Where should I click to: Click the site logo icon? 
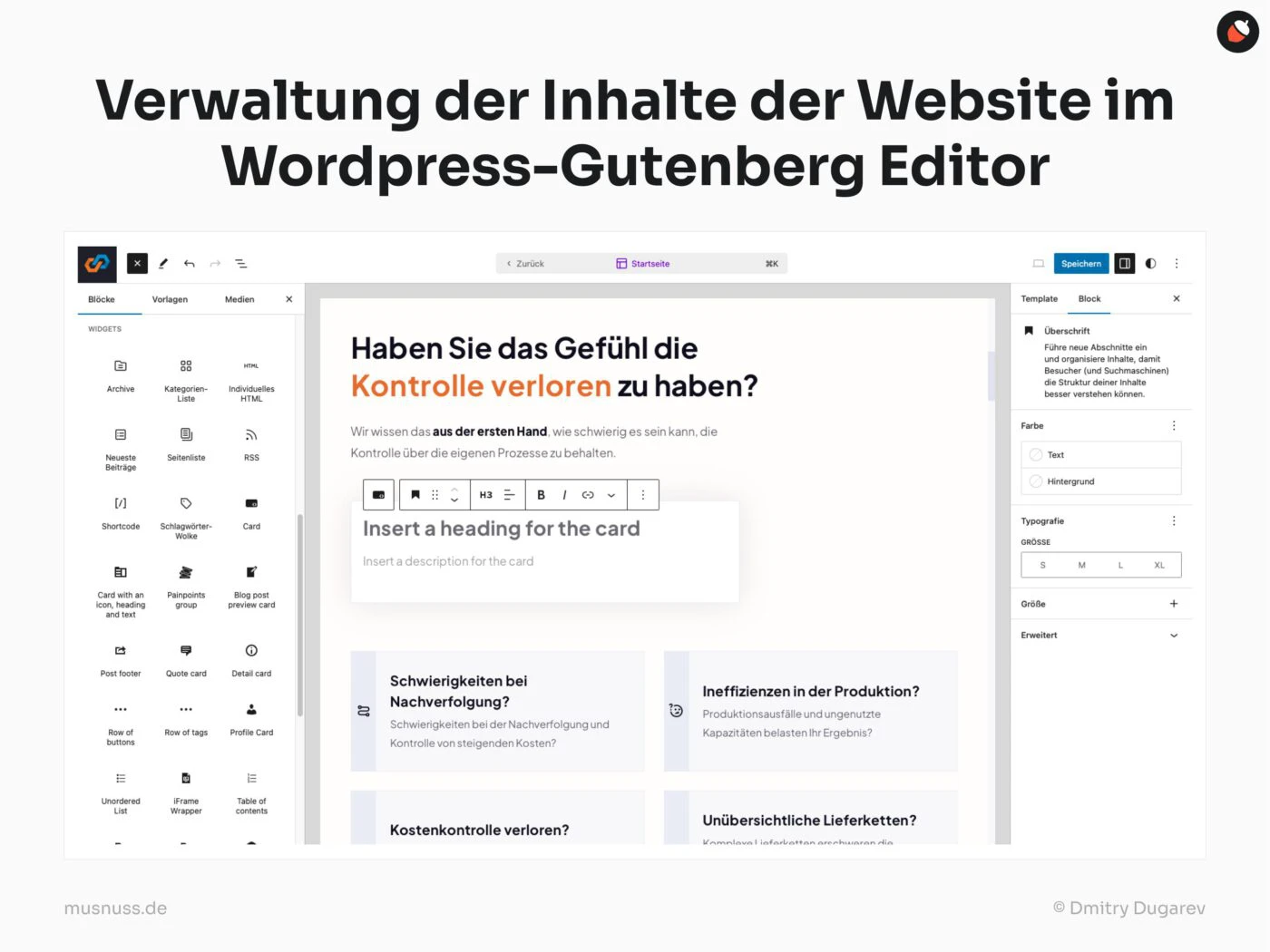97,264
